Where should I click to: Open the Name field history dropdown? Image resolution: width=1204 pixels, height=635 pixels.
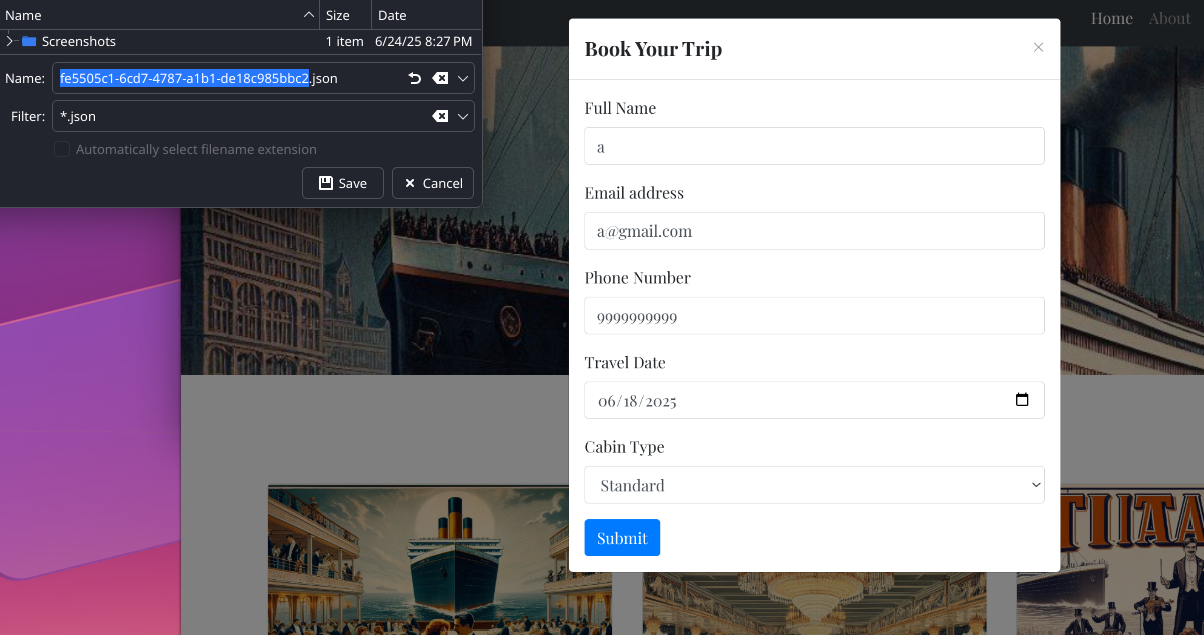pos(463,78)
